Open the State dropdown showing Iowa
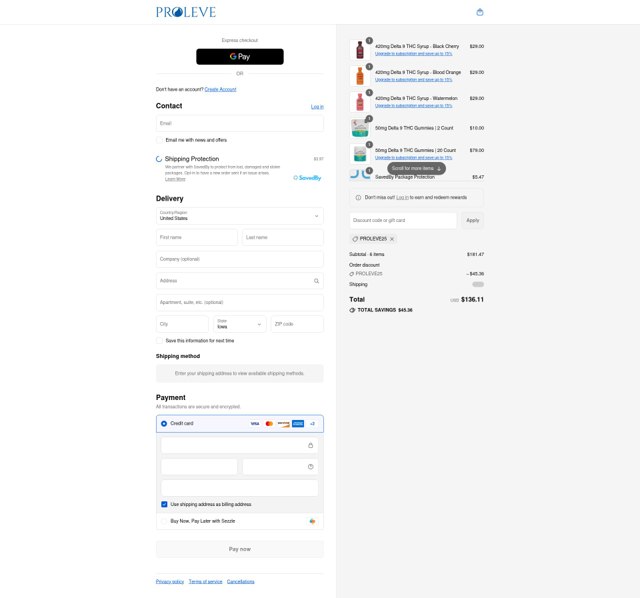Screen dimensions: 640x598 click(x=240, y=324)
